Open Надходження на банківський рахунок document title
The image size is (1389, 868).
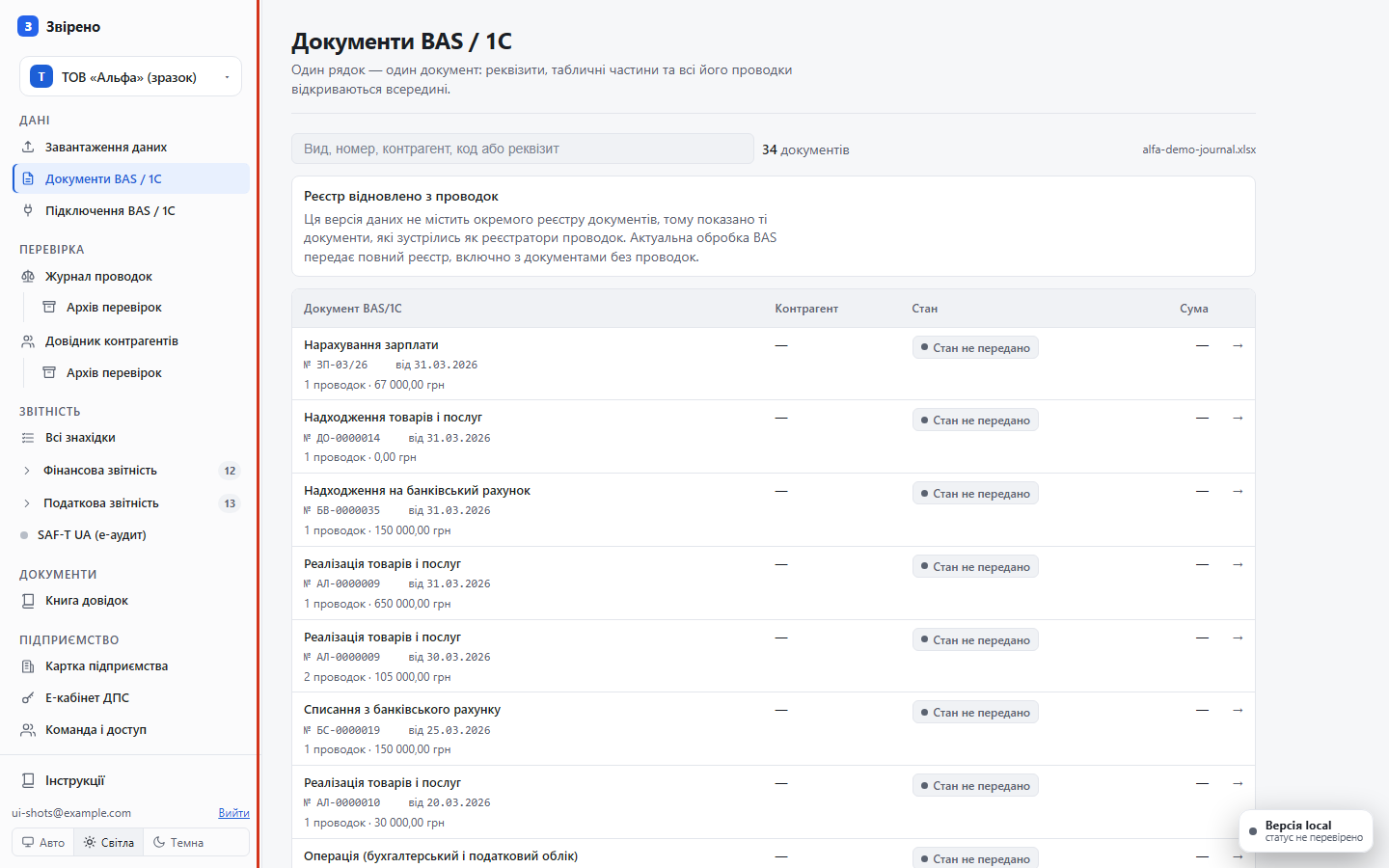(x=417, y=491)
